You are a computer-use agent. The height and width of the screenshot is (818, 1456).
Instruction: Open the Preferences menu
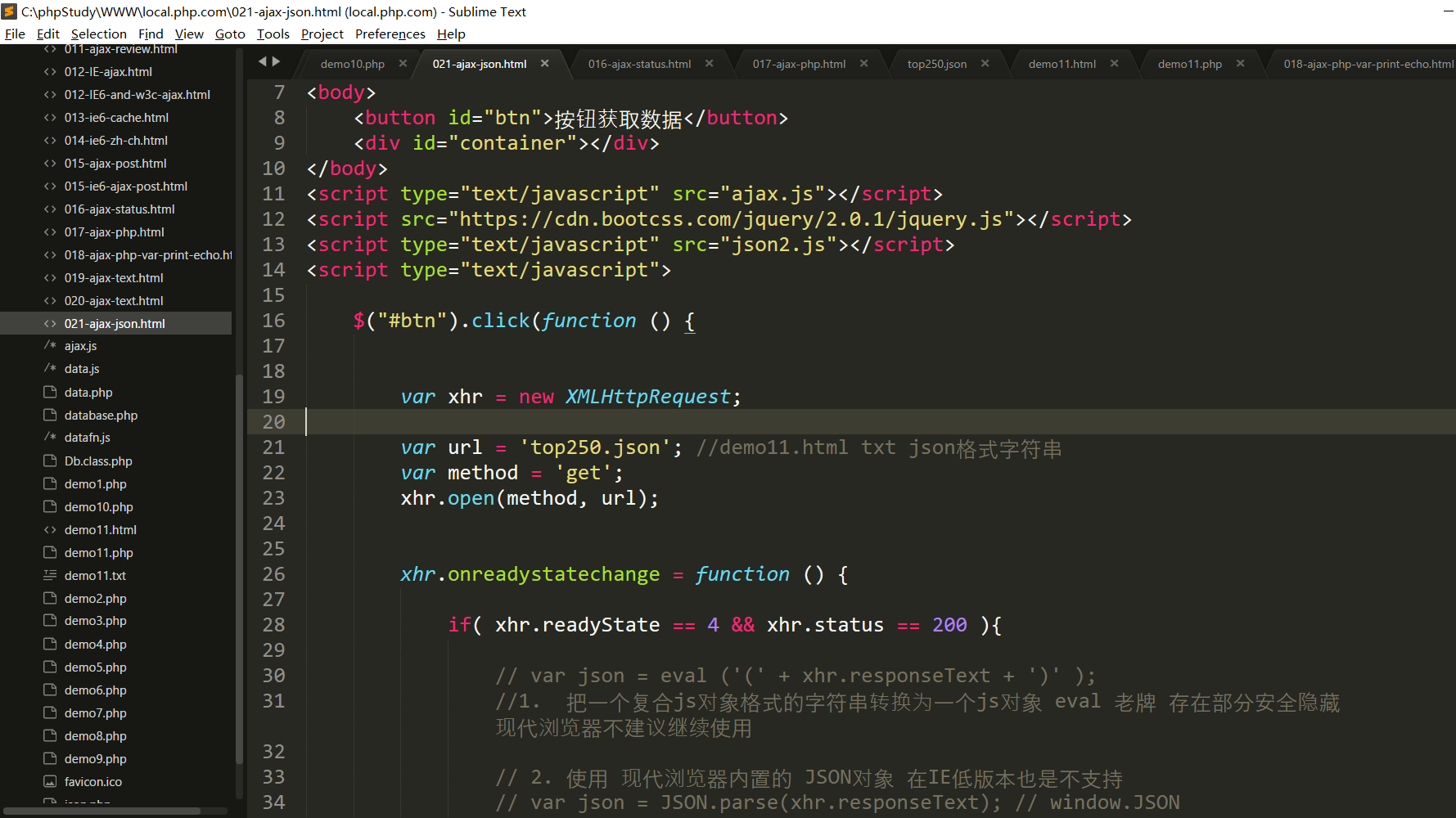point(390,34)
